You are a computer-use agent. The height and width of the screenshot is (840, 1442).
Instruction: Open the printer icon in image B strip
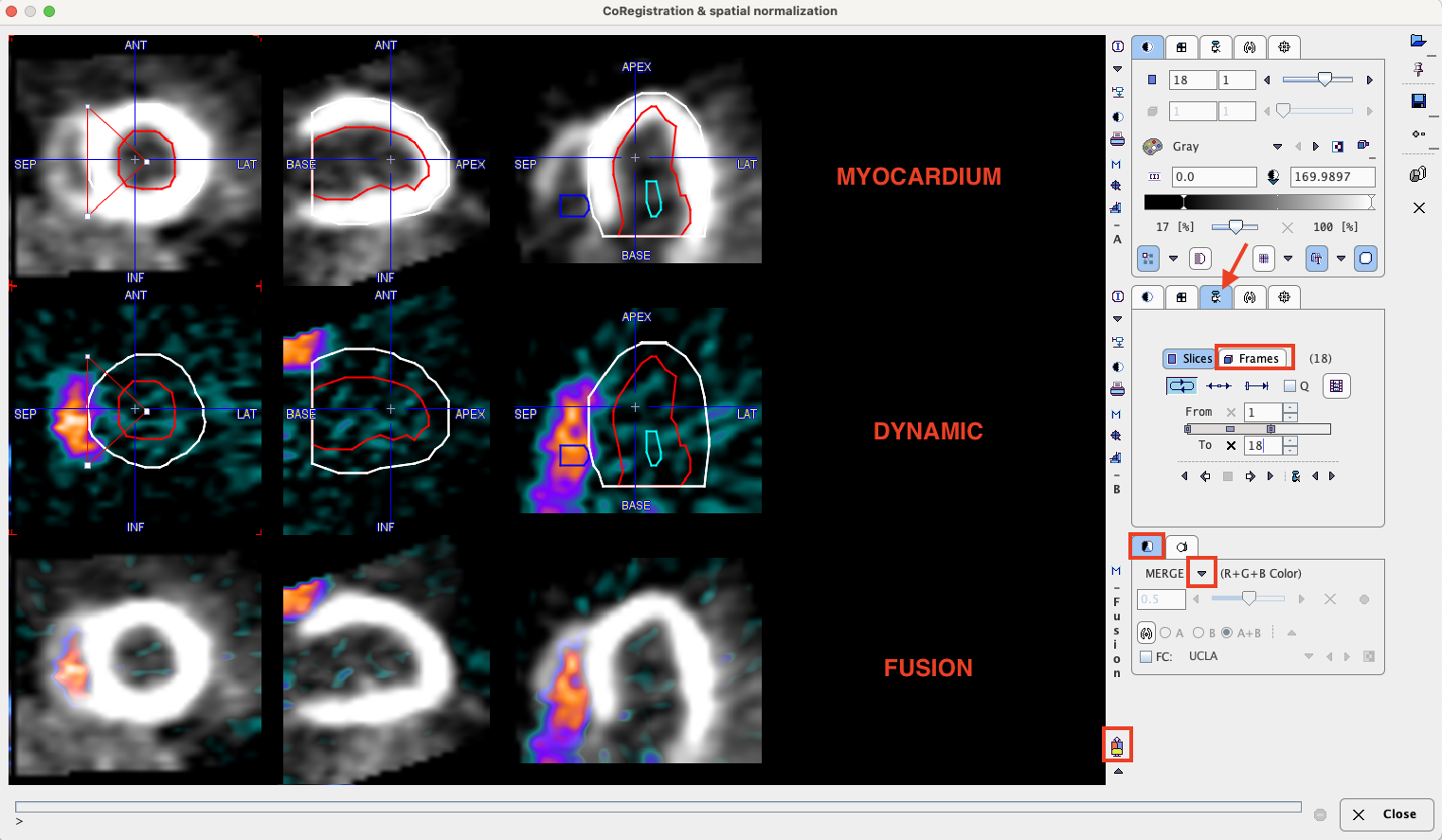[x=1118, y=389]
